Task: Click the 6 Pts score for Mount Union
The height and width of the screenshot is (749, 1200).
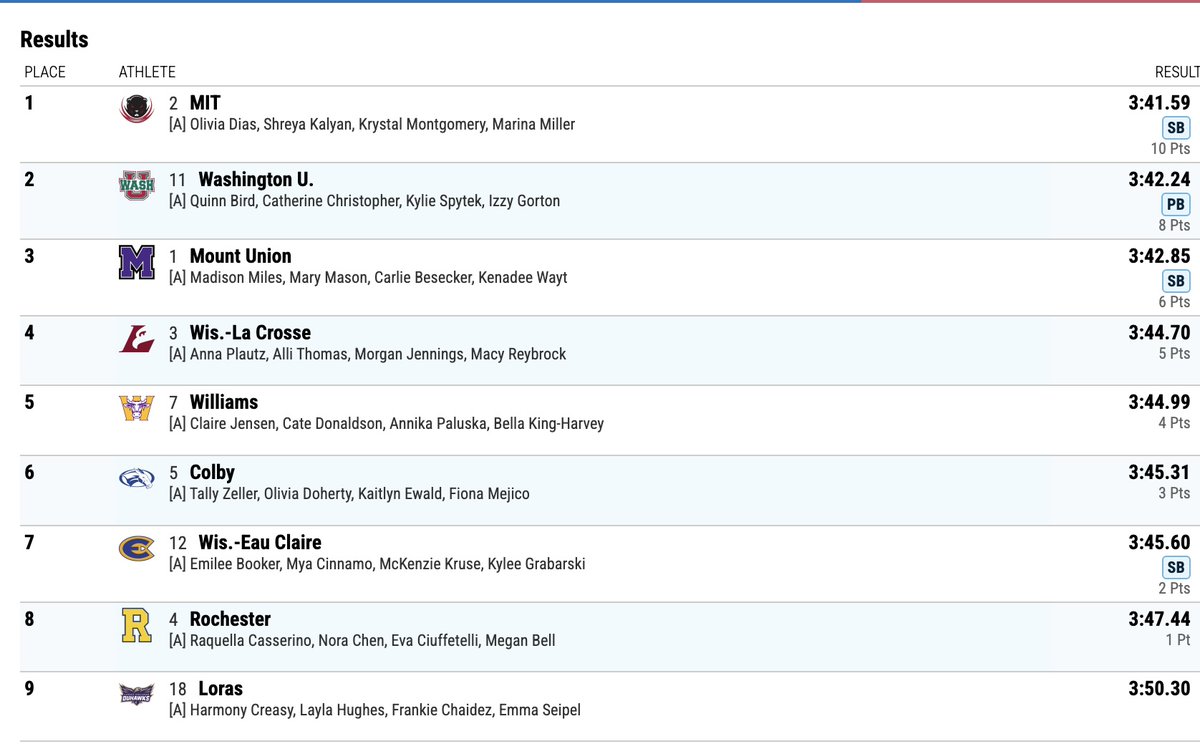Action: (x=1175, y=302)
